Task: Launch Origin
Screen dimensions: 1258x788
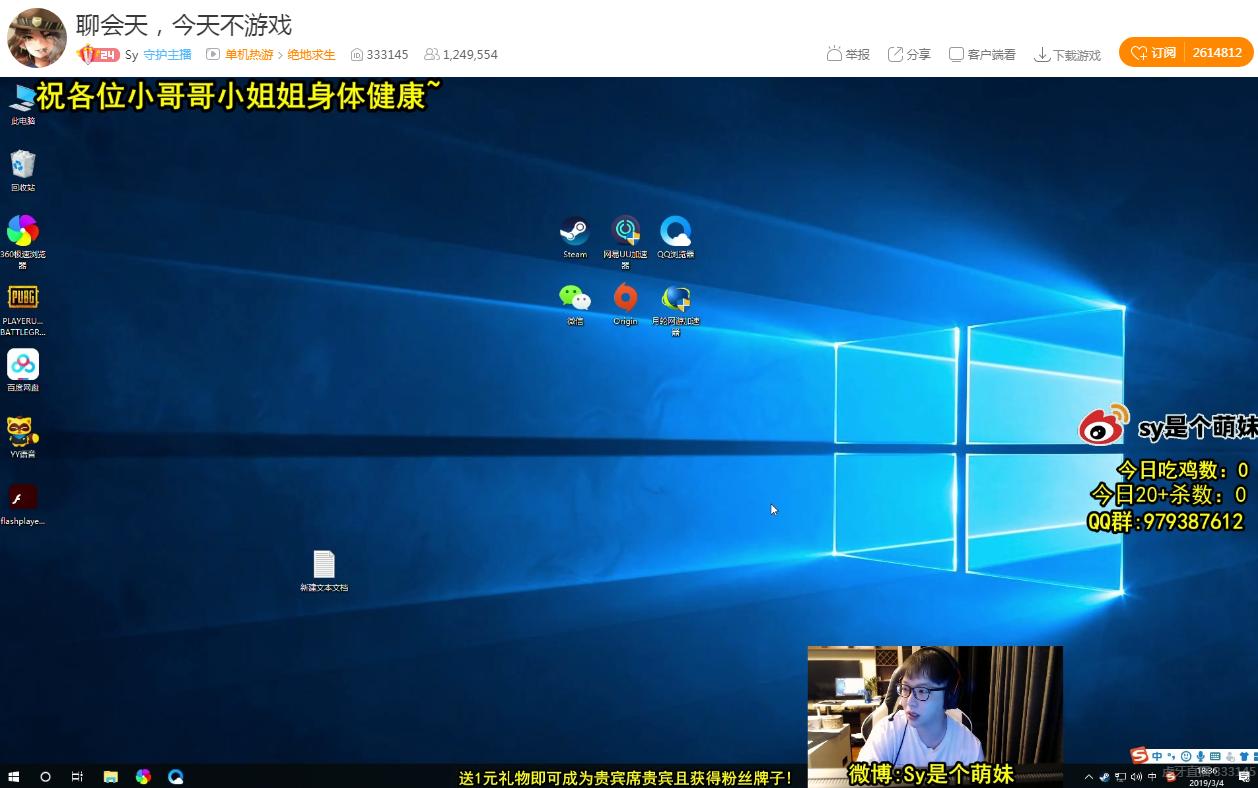Action: pyautogui.click(x=625, y=297)
